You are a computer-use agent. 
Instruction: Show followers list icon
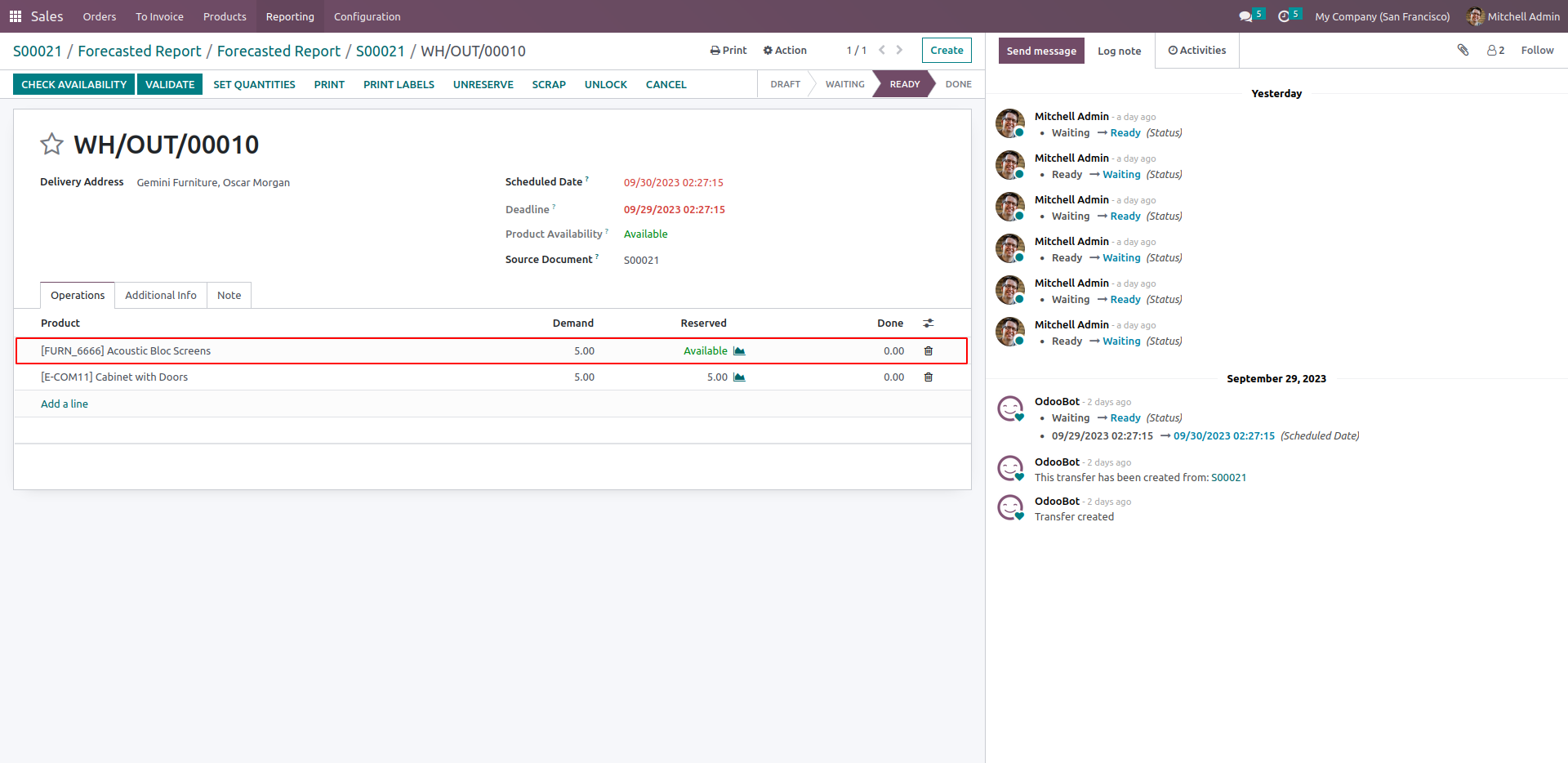tap(1495, 51)
